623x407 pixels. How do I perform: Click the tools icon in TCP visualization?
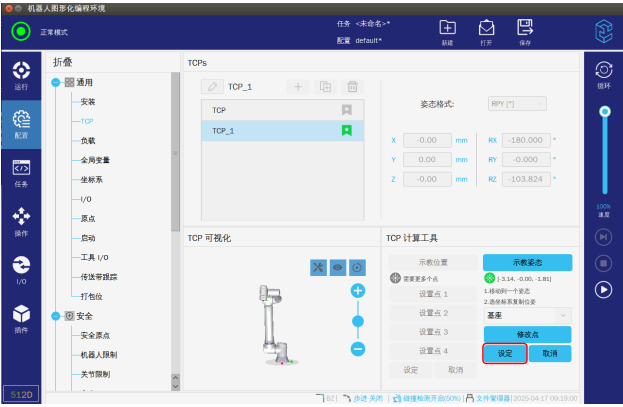click(318, 267)
